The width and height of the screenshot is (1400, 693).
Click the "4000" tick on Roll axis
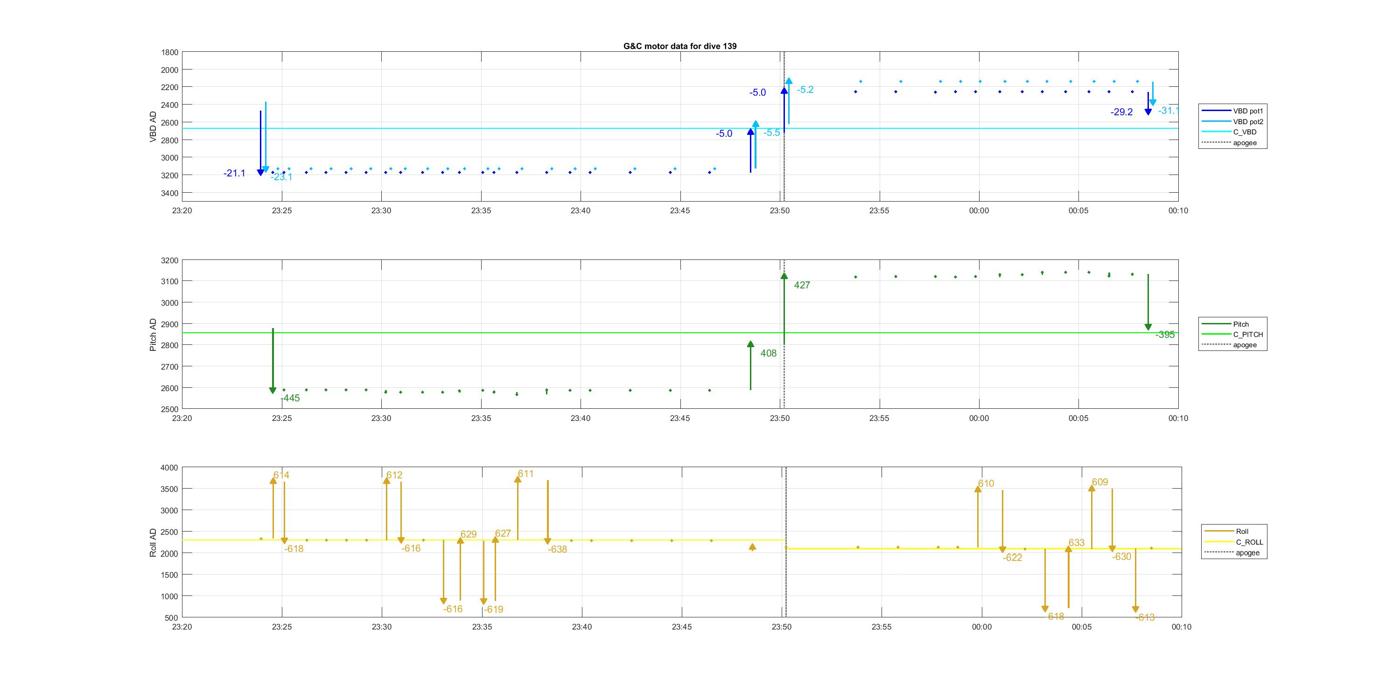(x=170, y=467)
